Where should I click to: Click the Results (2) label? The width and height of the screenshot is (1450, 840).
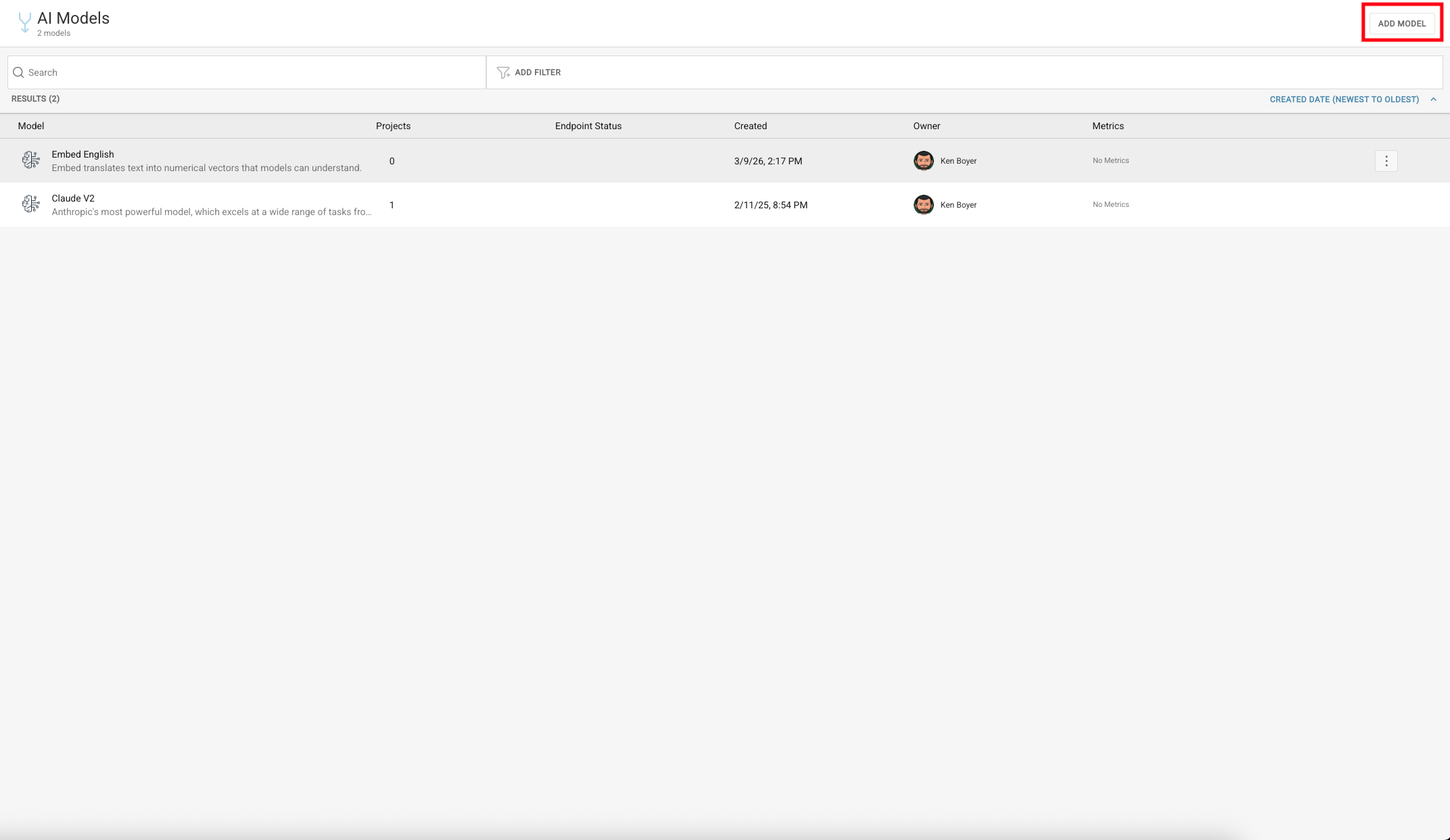pyautogui.click(x=35, y=99)
